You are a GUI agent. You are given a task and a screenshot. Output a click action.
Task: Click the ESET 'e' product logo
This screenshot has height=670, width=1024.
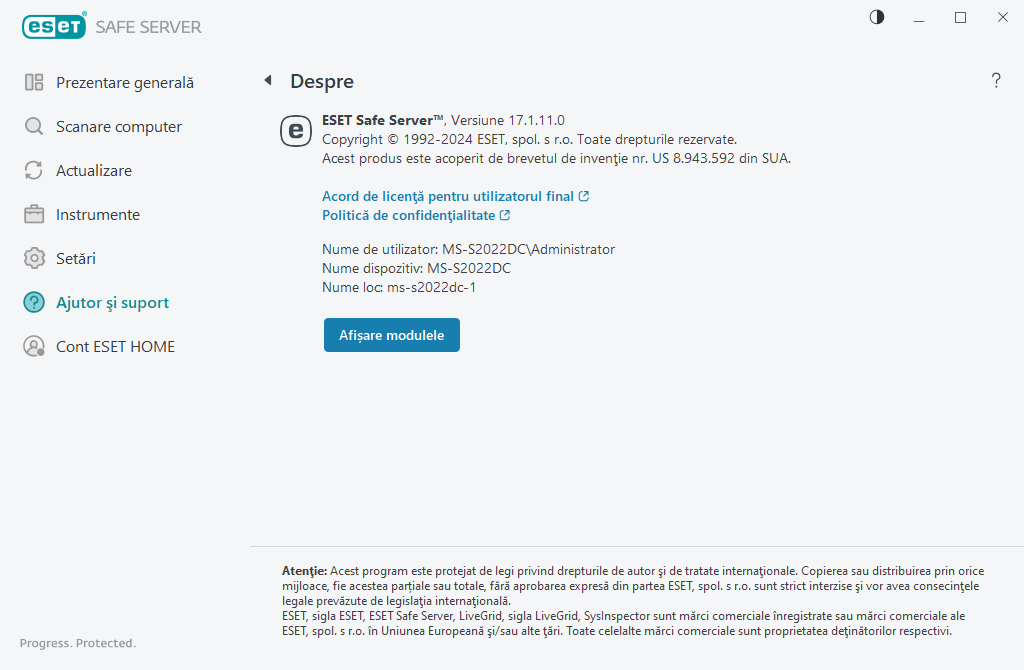(x=296, y=131)
